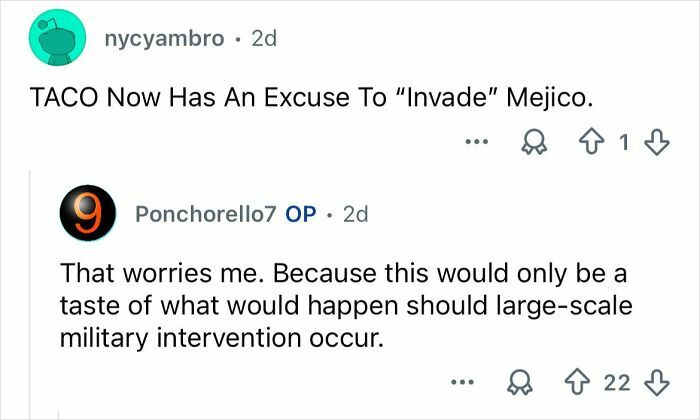The width and height of the screenshot is (700, 420).
Task: Click the 2d timestamp on Ponchorello7's reply
Action: coord(354,216)
